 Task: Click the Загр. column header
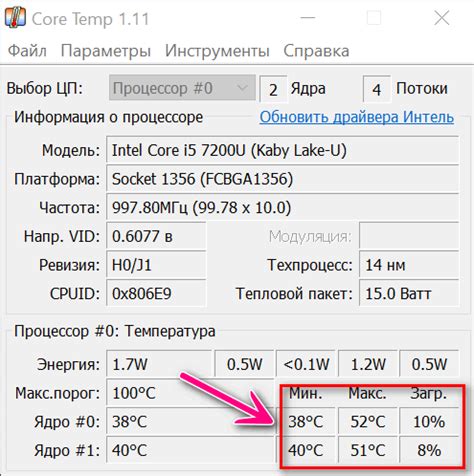click(x=428, y=394)
